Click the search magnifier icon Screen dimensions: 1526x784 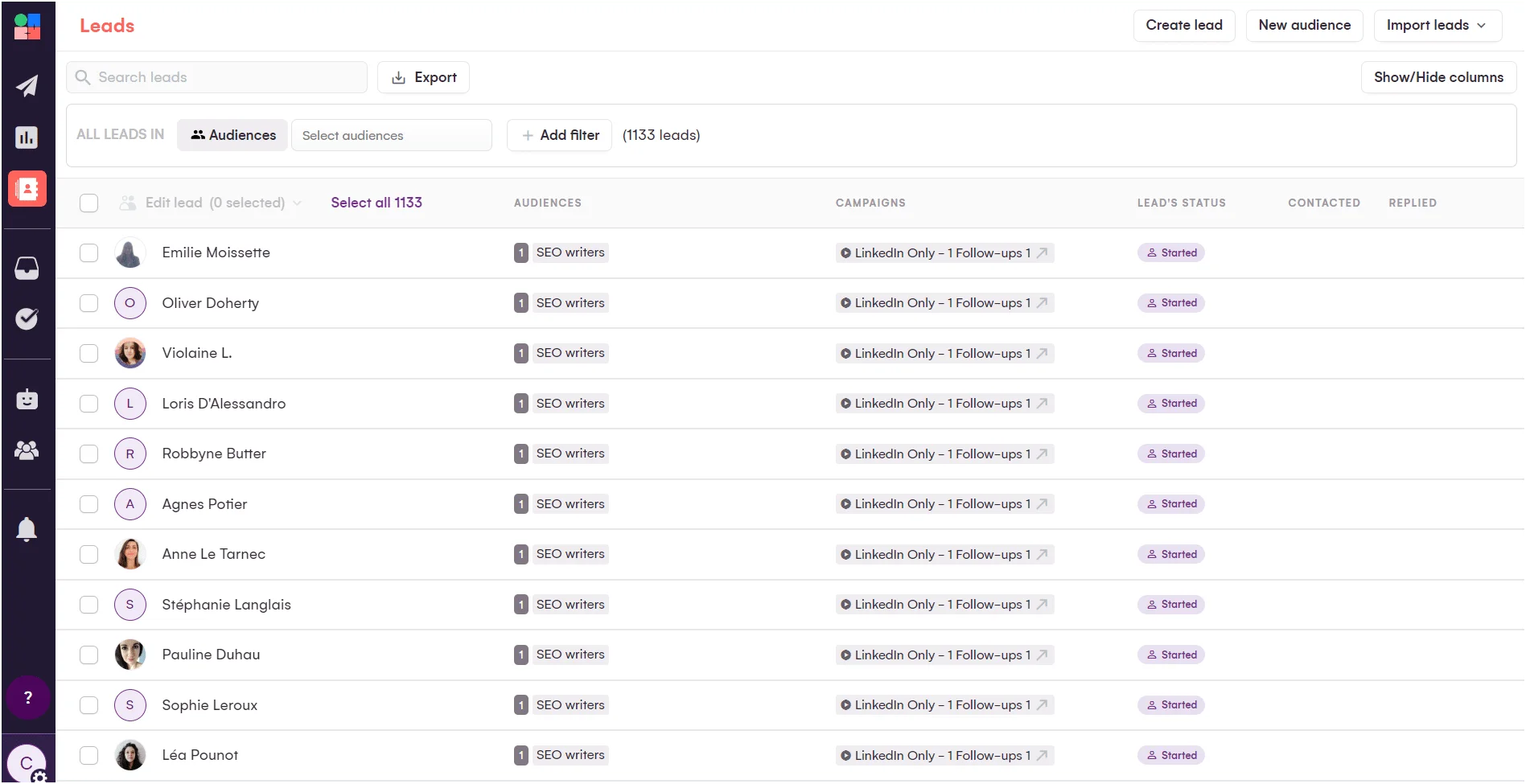(x=82, y=77)
